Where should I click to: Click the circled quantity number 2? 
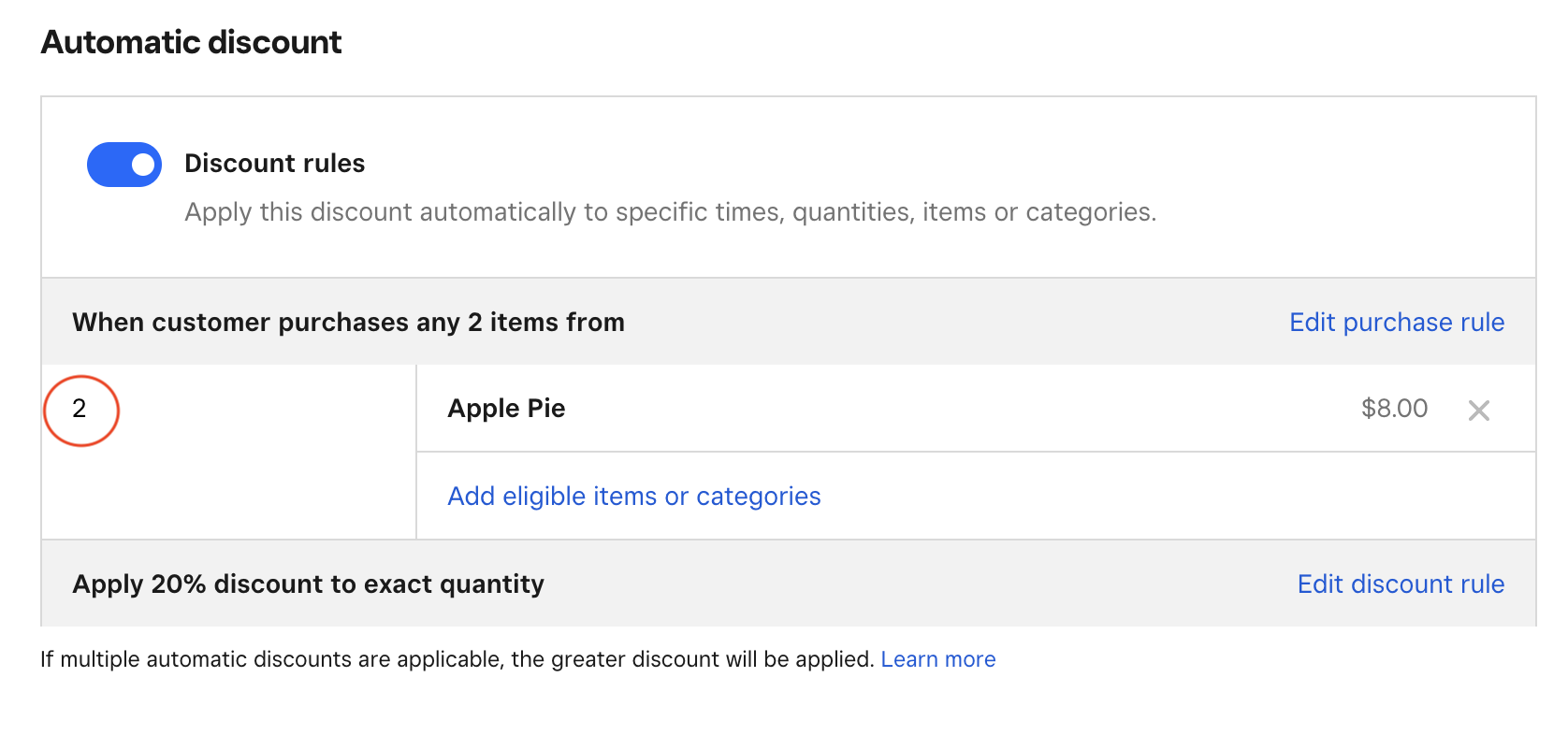tap(80, 409)
